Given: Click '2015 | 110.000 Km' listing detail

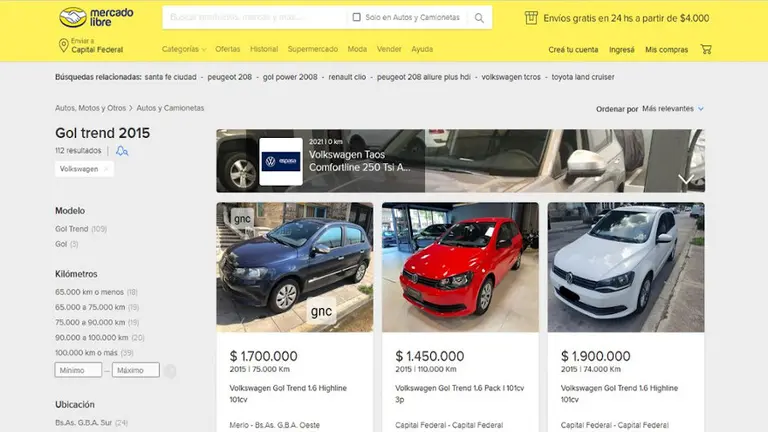Looking at the screenshot, I should point(426,369).
